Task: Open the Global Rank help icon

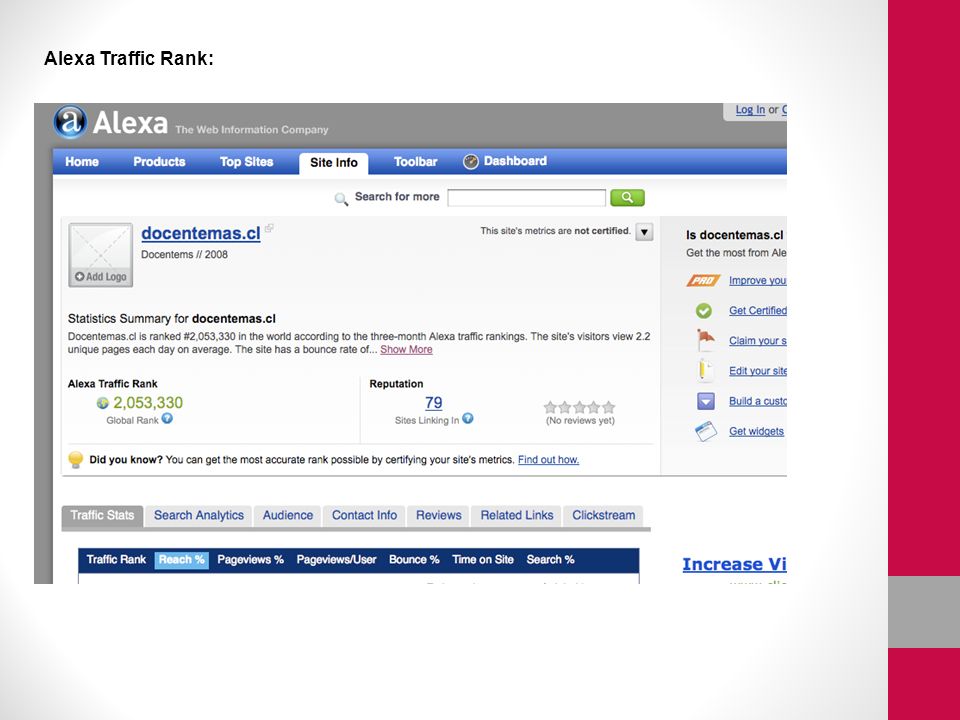Action: [167, 419]
